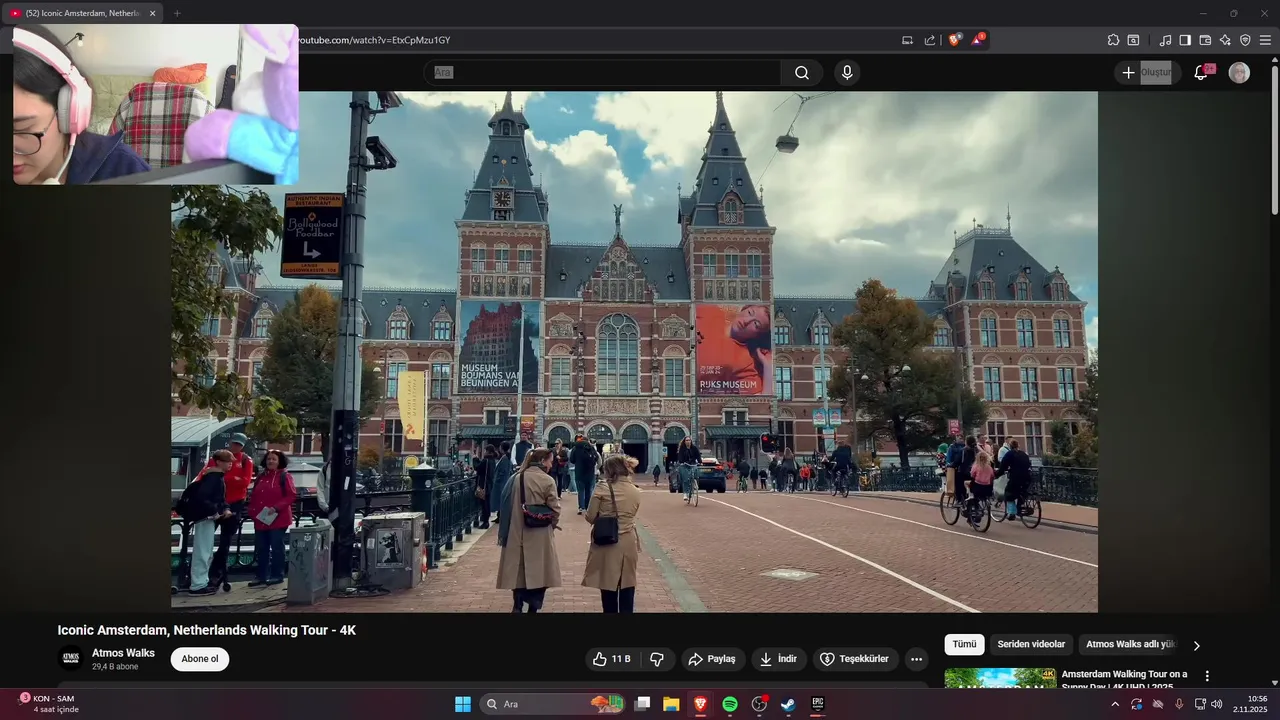Click the taskbar Ara search box
Screen dimensions: 1280x720
[554, 704]
